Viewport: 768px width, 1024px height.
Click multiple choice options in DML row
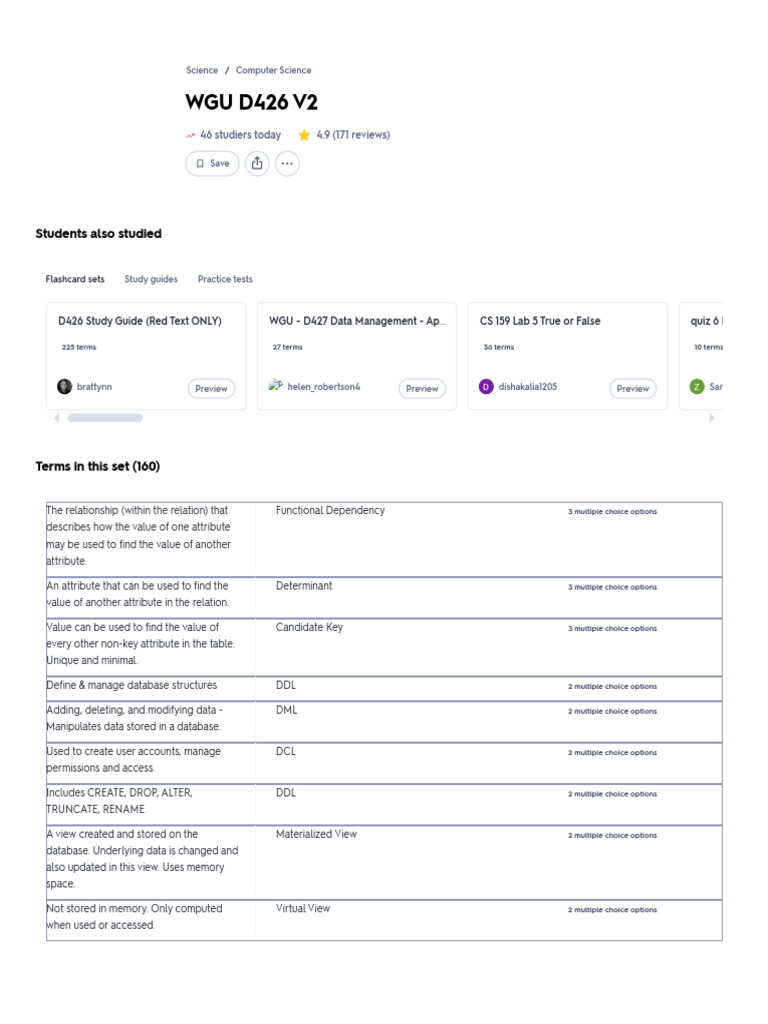point(613,711)
